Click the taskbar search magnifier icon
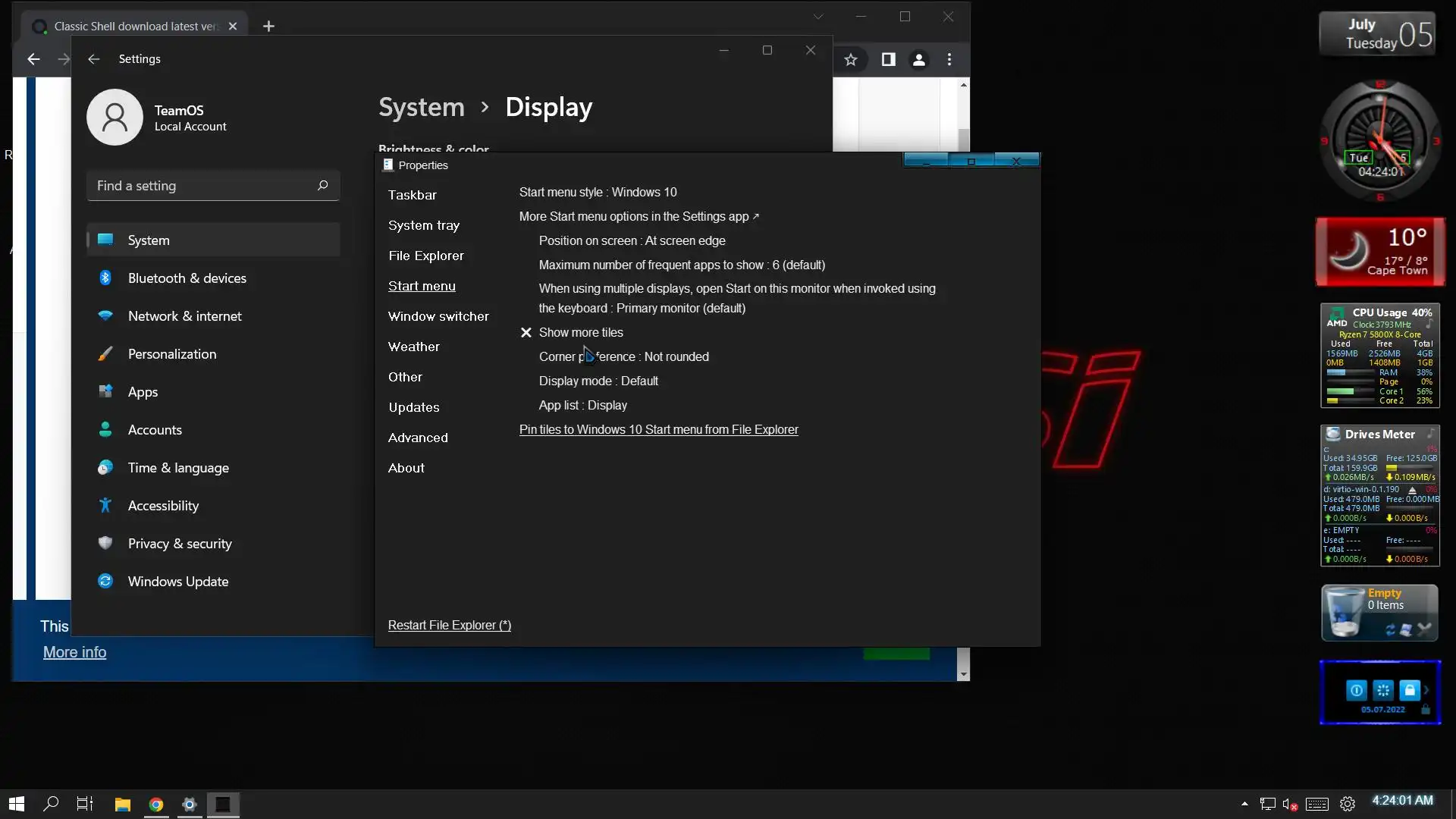Screen dimensions: 1456x819 tap(51, 804)
